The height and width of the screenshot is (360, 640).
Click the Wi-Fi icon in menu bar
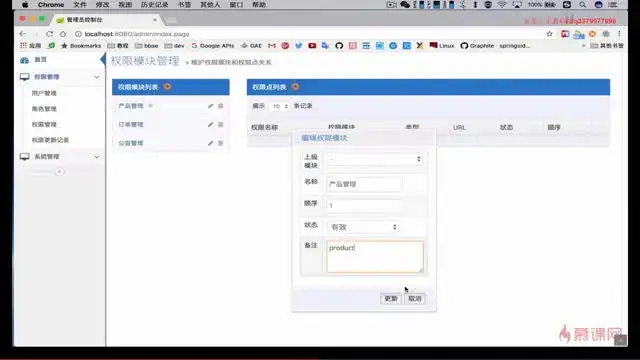click(x=502, y=5)
